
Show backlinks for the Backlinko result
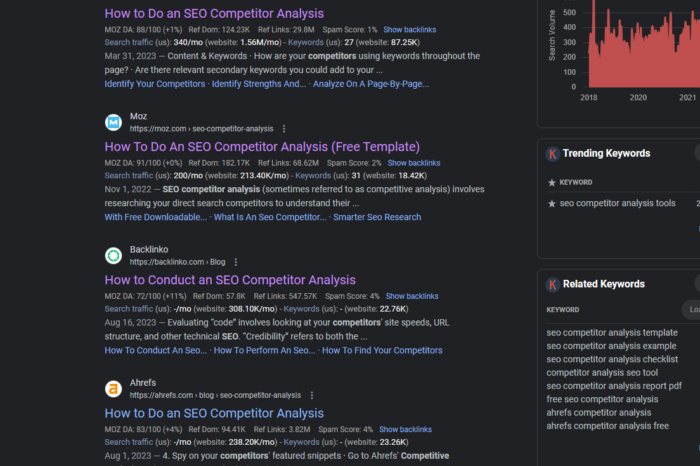[411, 296]
